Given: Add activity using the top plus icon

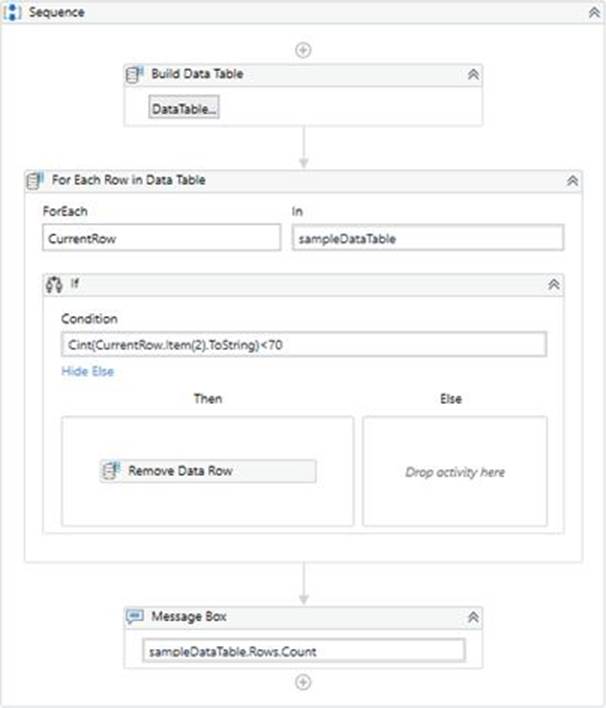Looking at the screenshot, I should (x=303, y=49).
